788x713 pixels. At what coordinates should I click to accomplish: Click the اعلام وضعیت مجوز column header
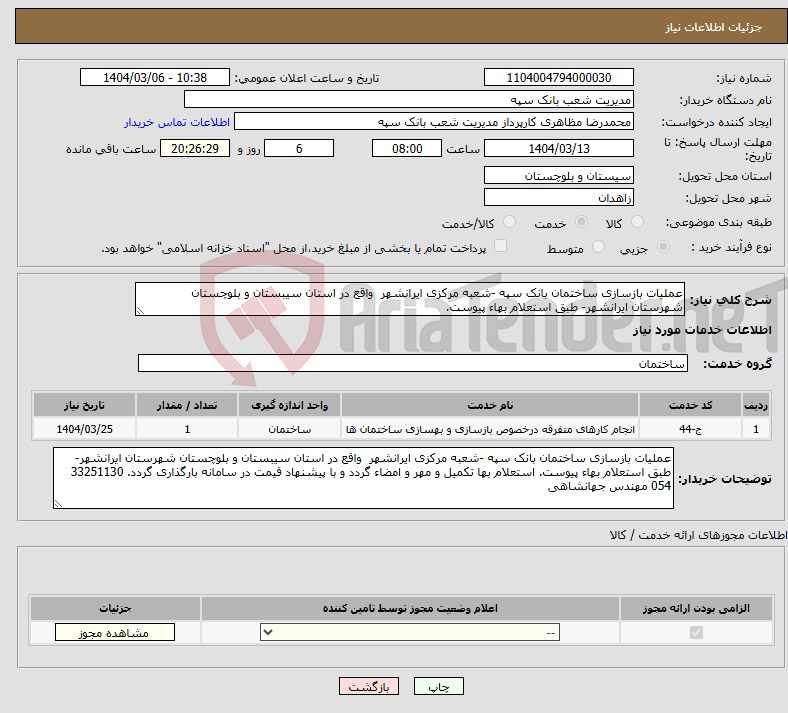[410, 608]
